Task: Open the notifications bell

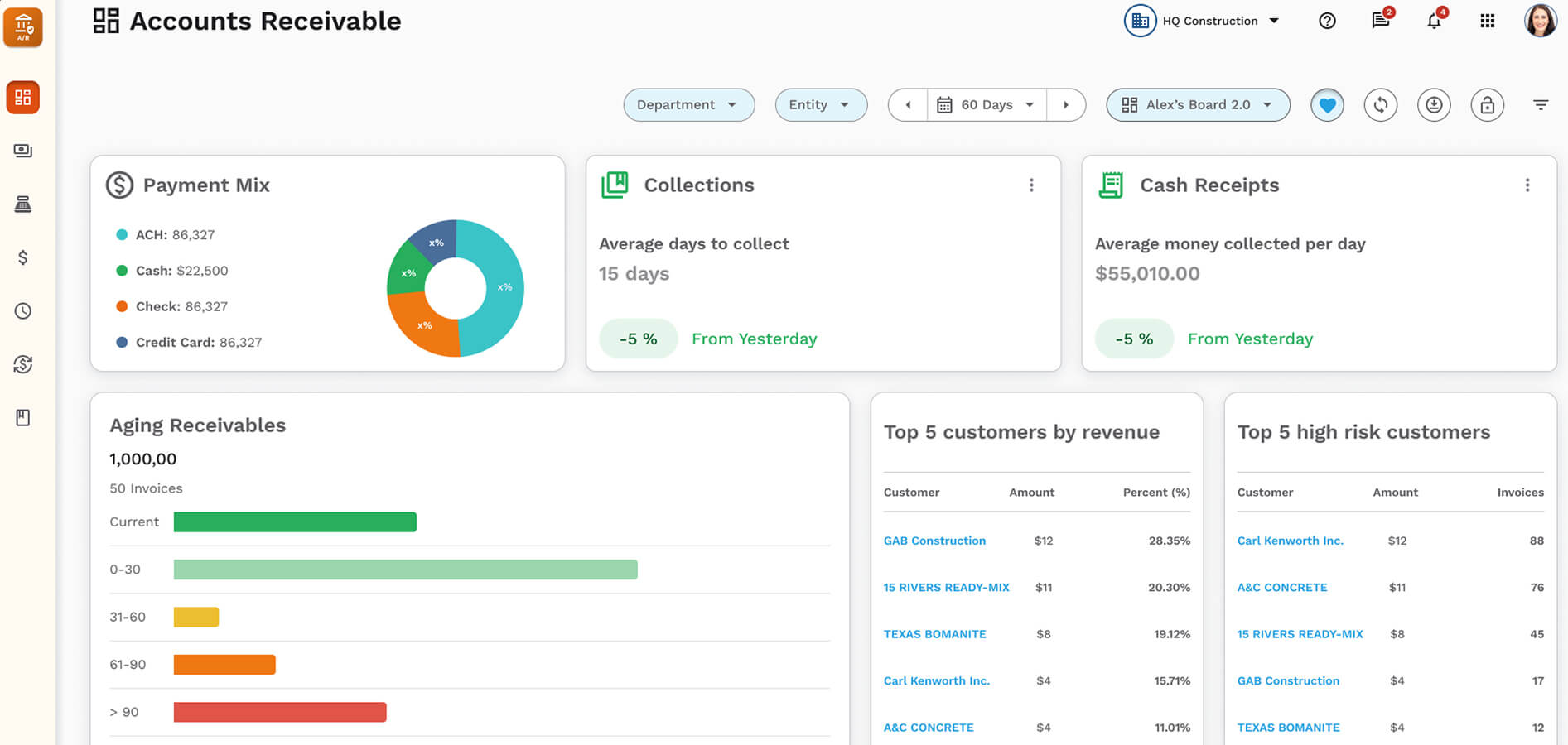Action: [1434, 22]
